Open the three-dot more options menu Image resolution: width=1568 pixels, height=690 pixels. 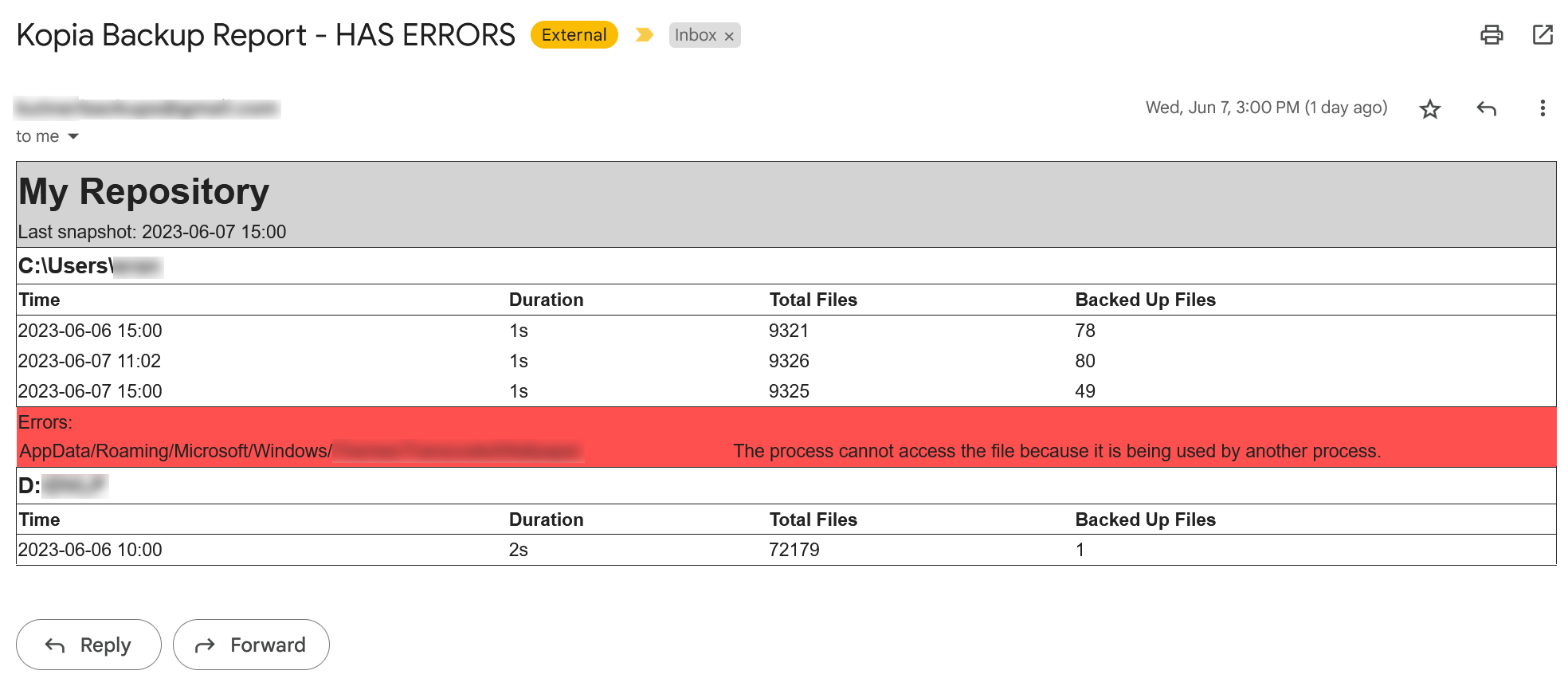click(x=1543, y=108)
